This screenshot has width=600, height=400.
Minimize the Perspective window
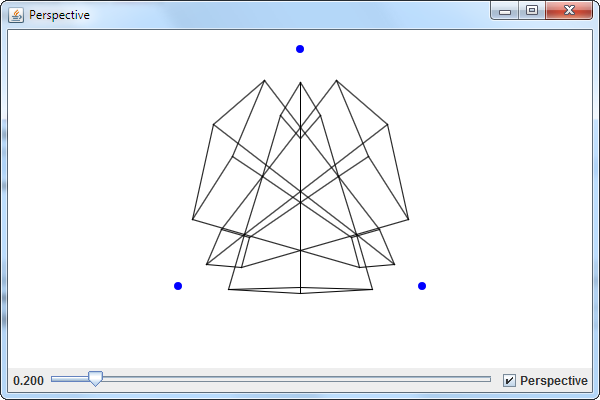click(505, 10)
